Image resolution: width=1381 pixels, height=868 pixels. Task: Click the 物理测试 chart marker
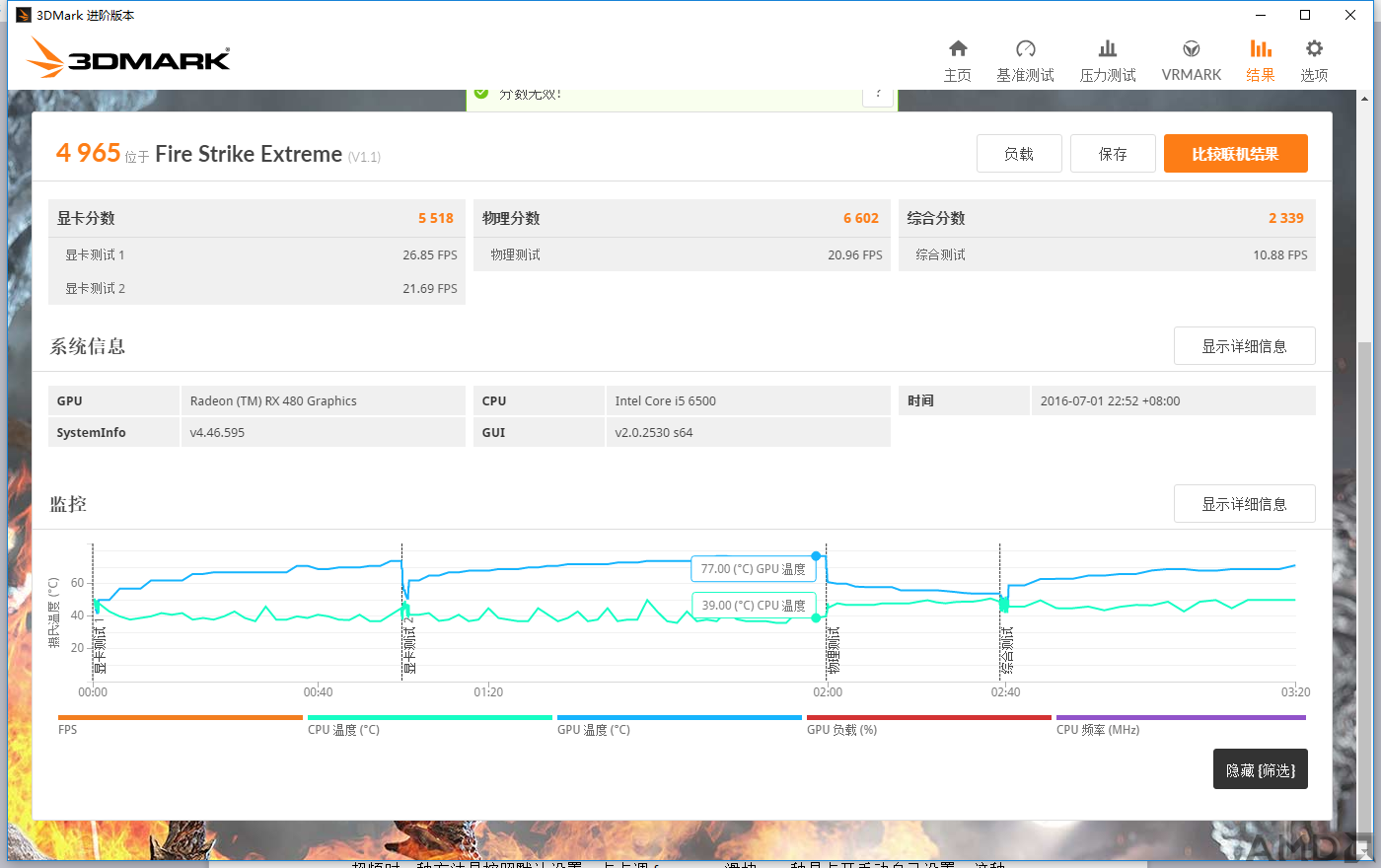[833, 651]
